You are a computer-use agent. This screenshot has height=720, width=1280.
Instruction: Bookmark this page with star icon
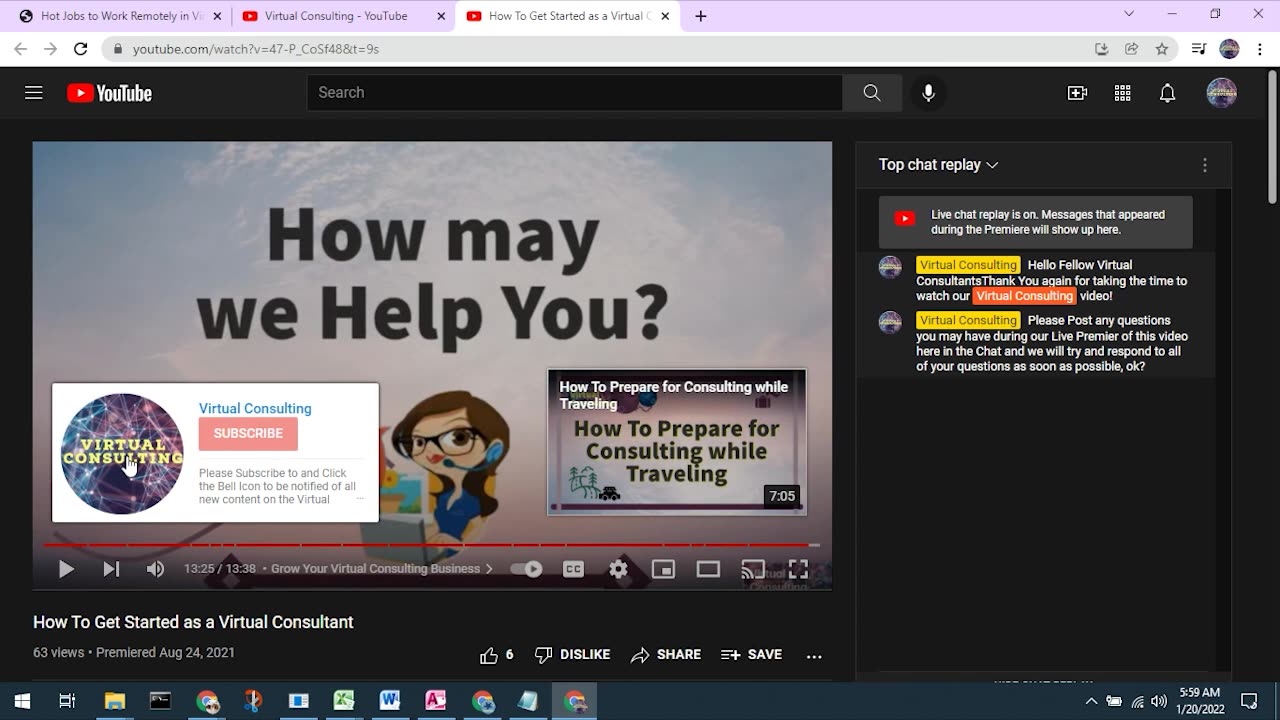pos(1162,49)
